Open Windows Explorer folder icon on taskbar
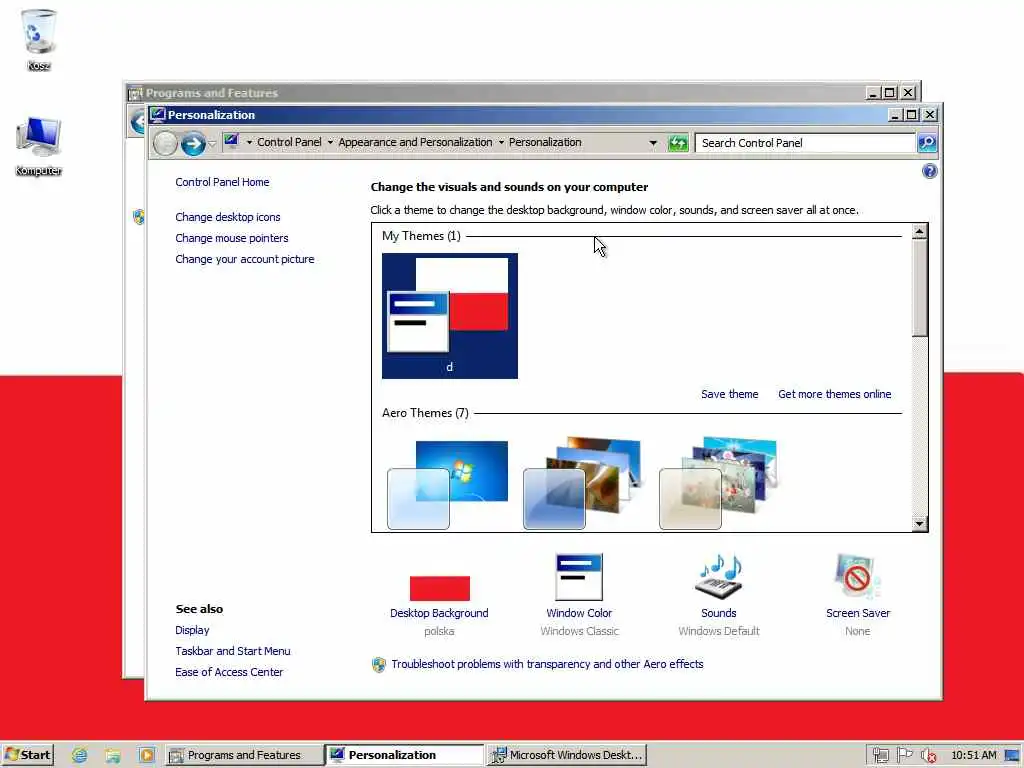The height and width of the screenshot is (768, 1024). pos(113,755)
